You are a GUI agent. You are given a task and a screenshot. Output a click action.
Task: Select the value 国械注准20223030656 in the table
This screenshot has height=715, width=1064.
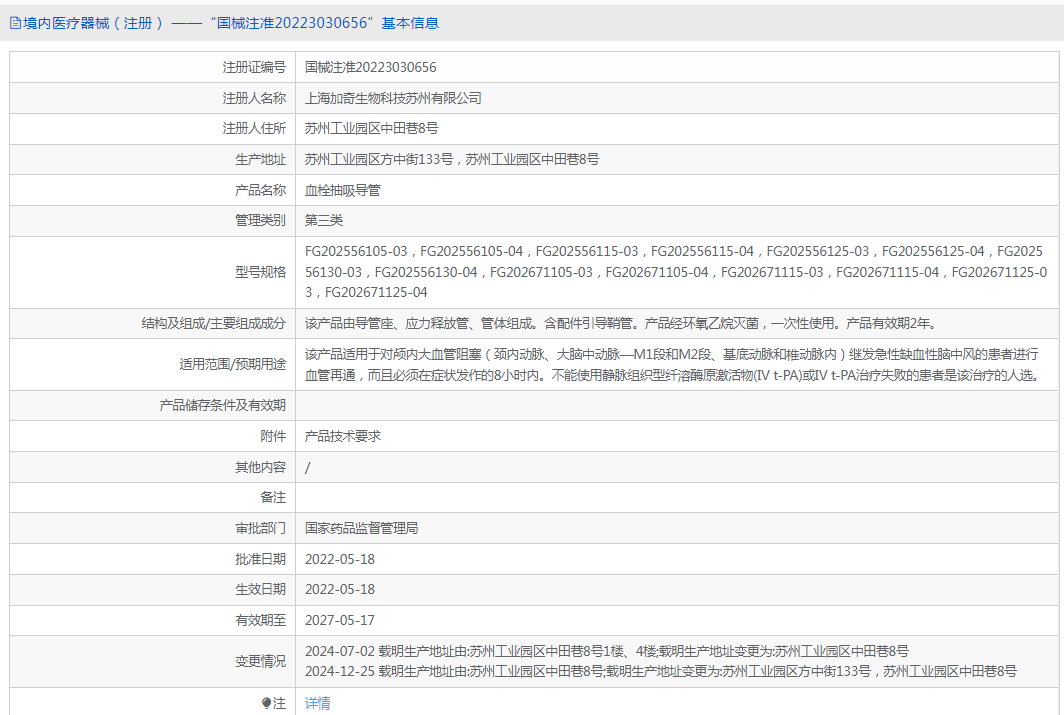(370, 67)
